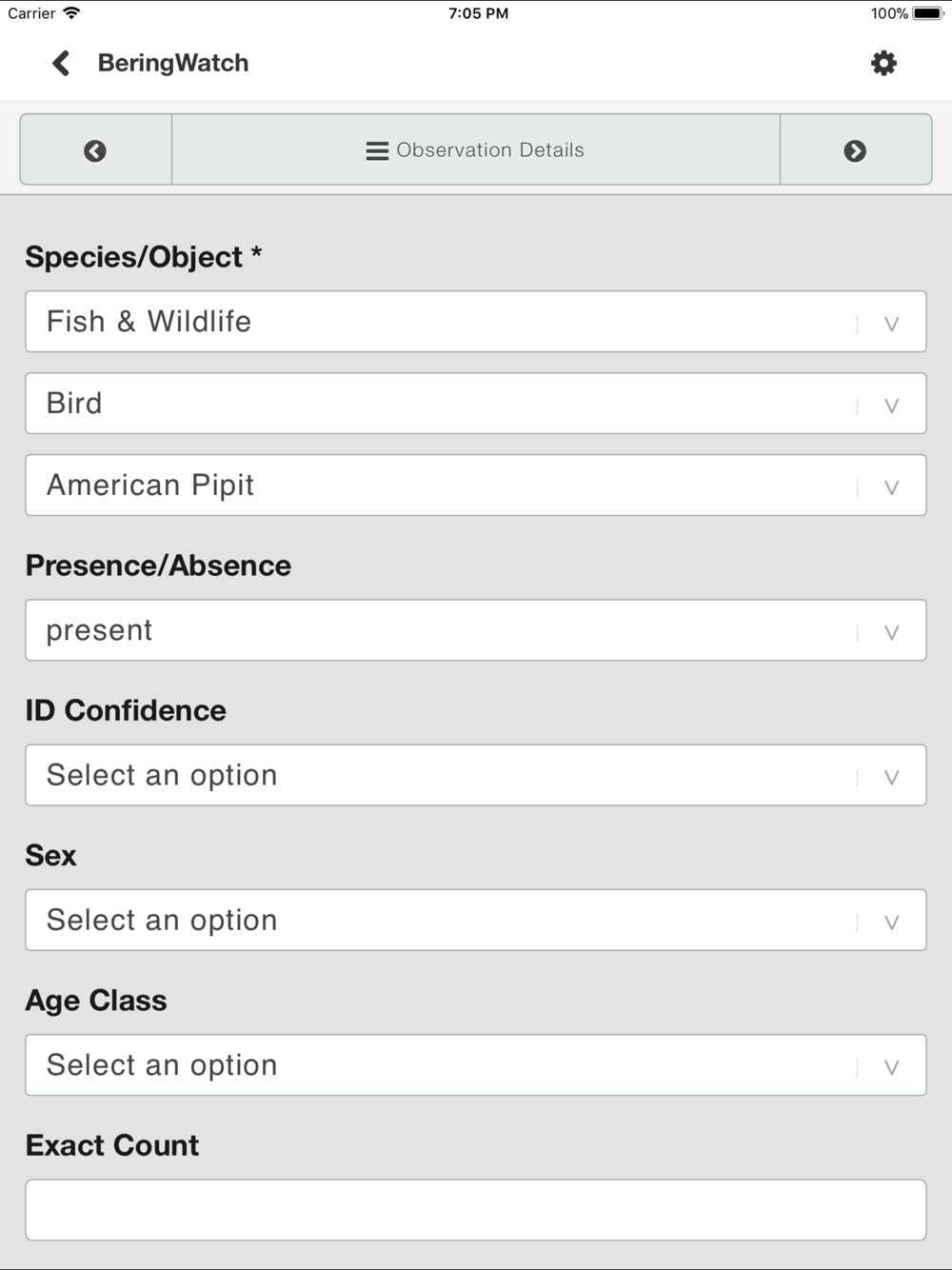Image resolution: width=952 pixels, height=1270 pixels.
Task: Tap the Exact Count input field
Action: click(476, 1209)
